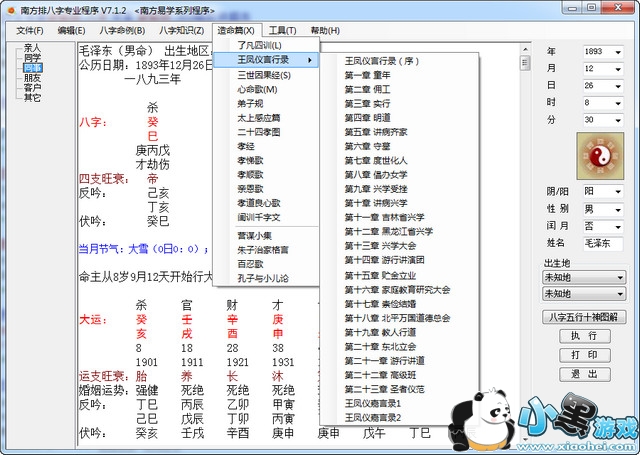The width and height of the screenshot is (640, 455).
Task: Open 王凤仪嘉言录1 submenu item
Action: [399, 404]
